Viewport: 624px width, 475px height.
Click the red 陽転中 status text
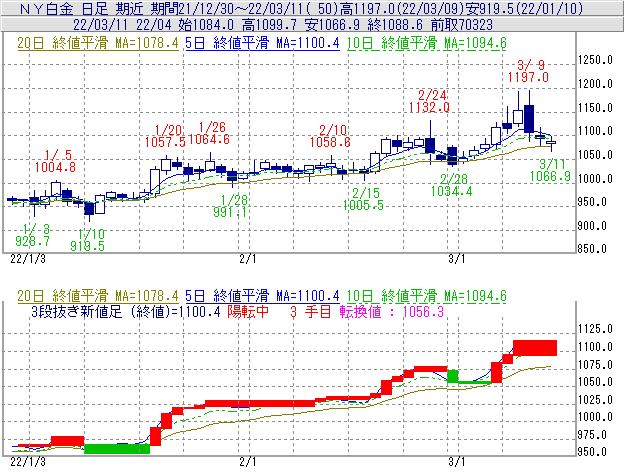(248, 311)
